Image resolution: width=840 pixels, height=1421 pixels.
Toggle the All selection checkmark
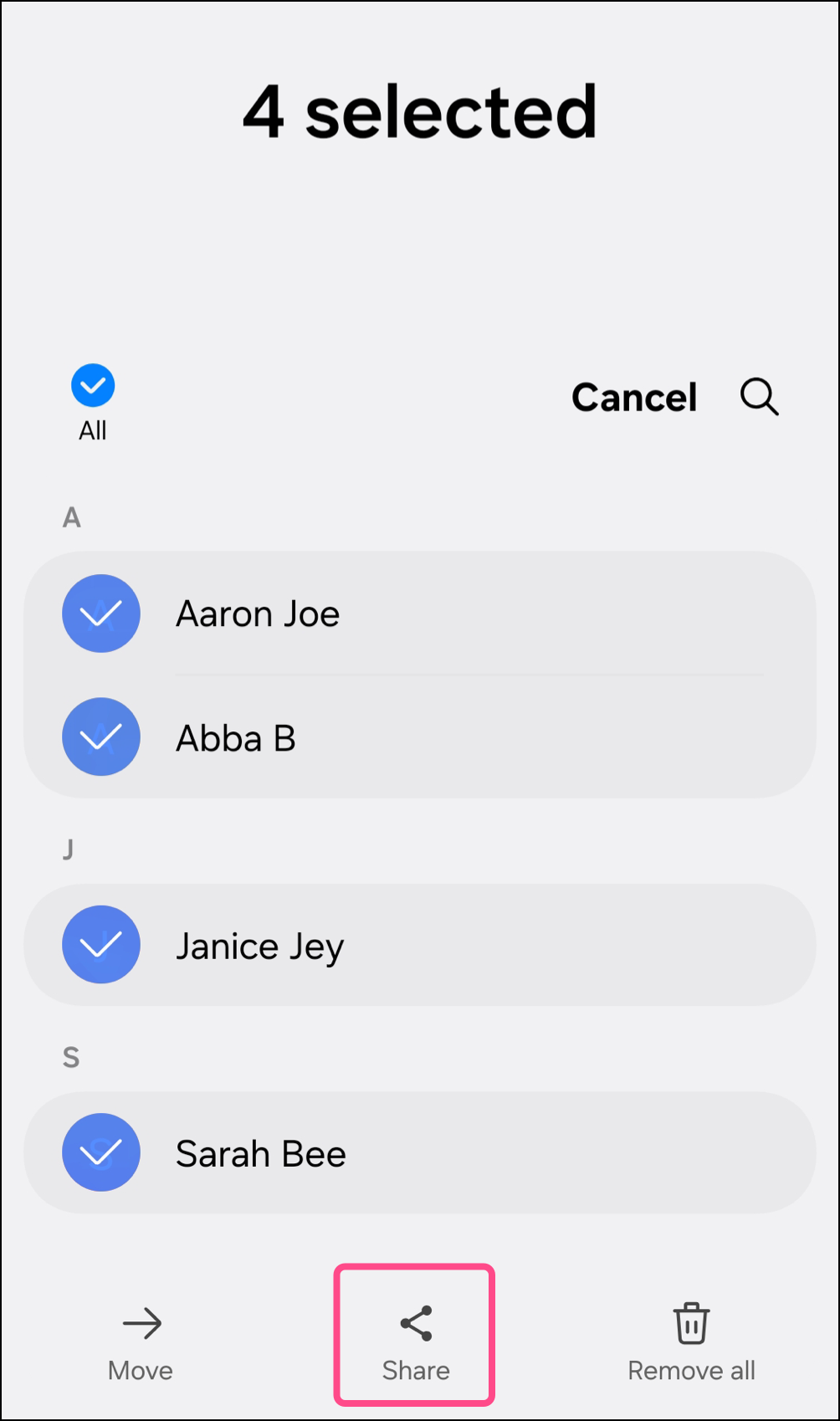[x=93, y=386]
